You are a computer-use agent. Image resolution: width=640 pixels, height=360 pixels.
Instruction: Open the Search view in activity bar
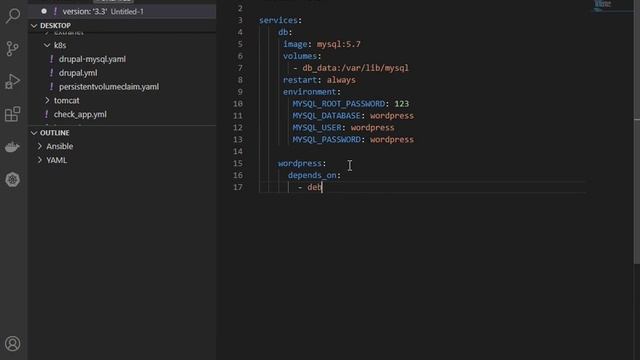[x=13, y=16]
